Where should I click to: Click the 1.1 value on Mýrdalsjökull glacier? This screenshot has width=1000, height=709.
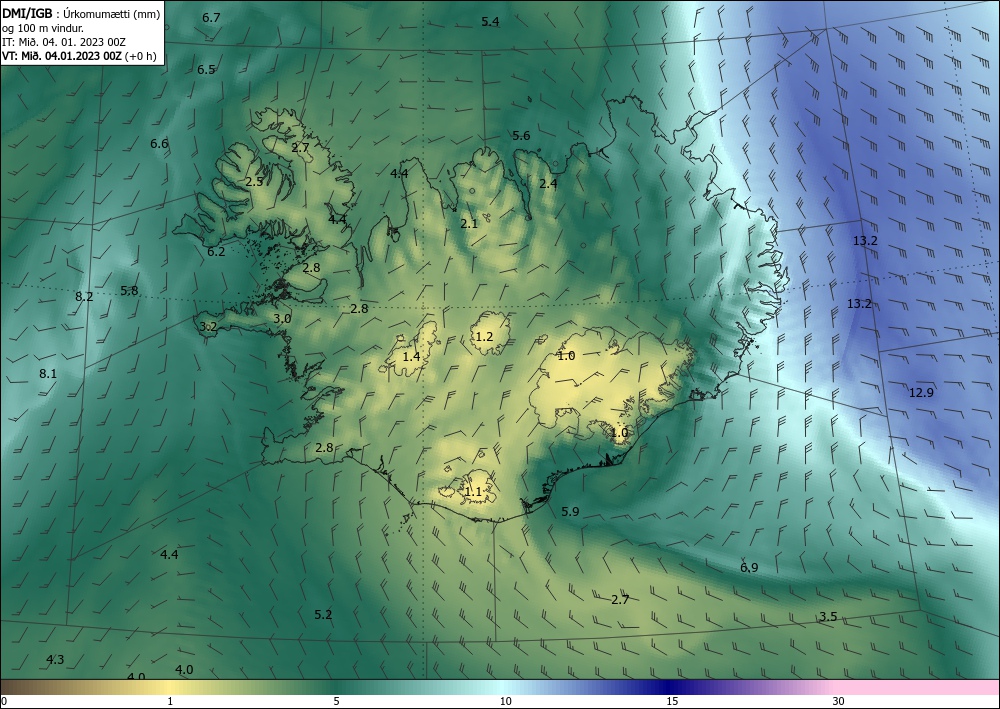(473, 492)
